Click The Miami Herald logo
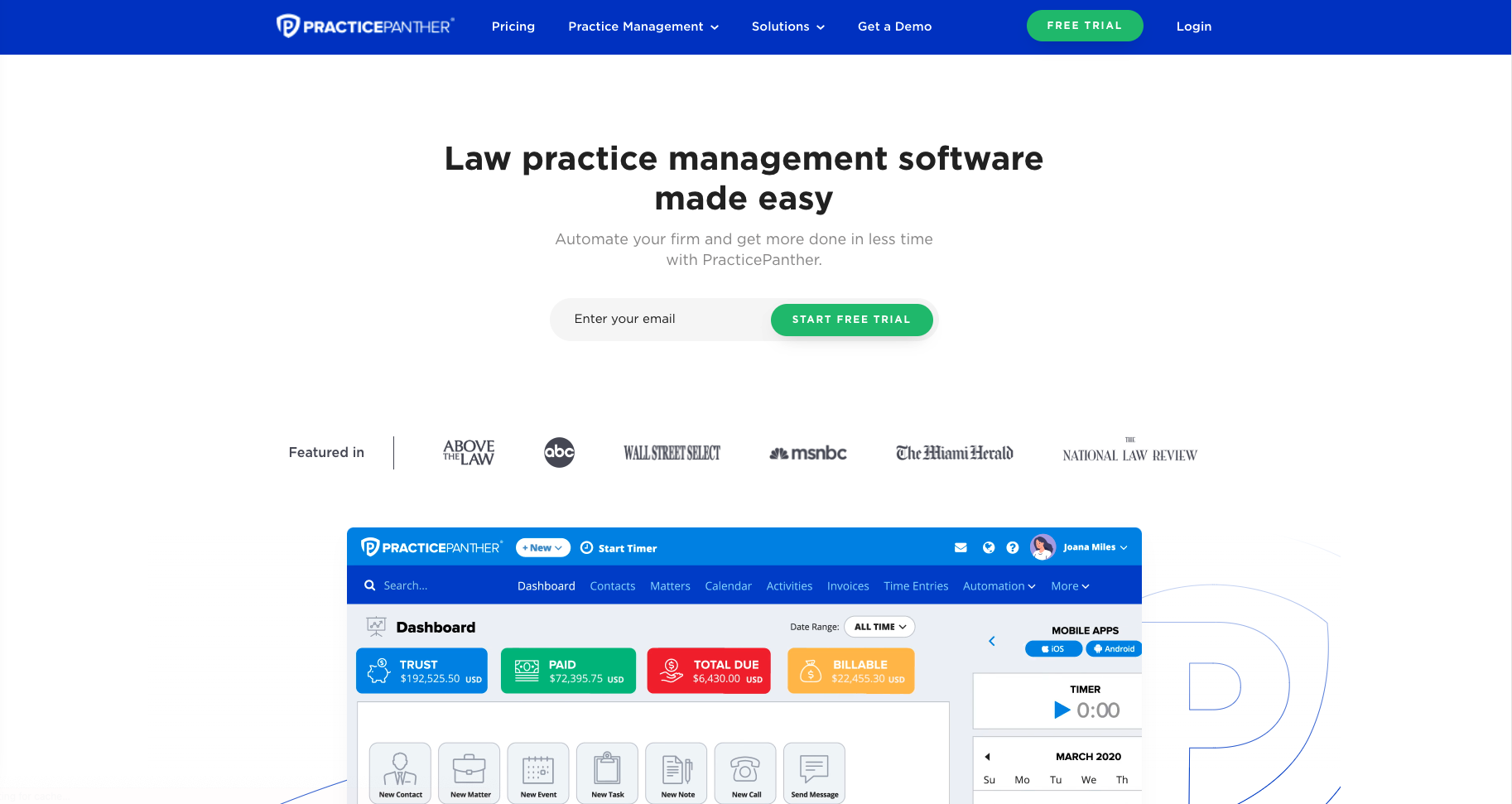 tap(955, 453)
